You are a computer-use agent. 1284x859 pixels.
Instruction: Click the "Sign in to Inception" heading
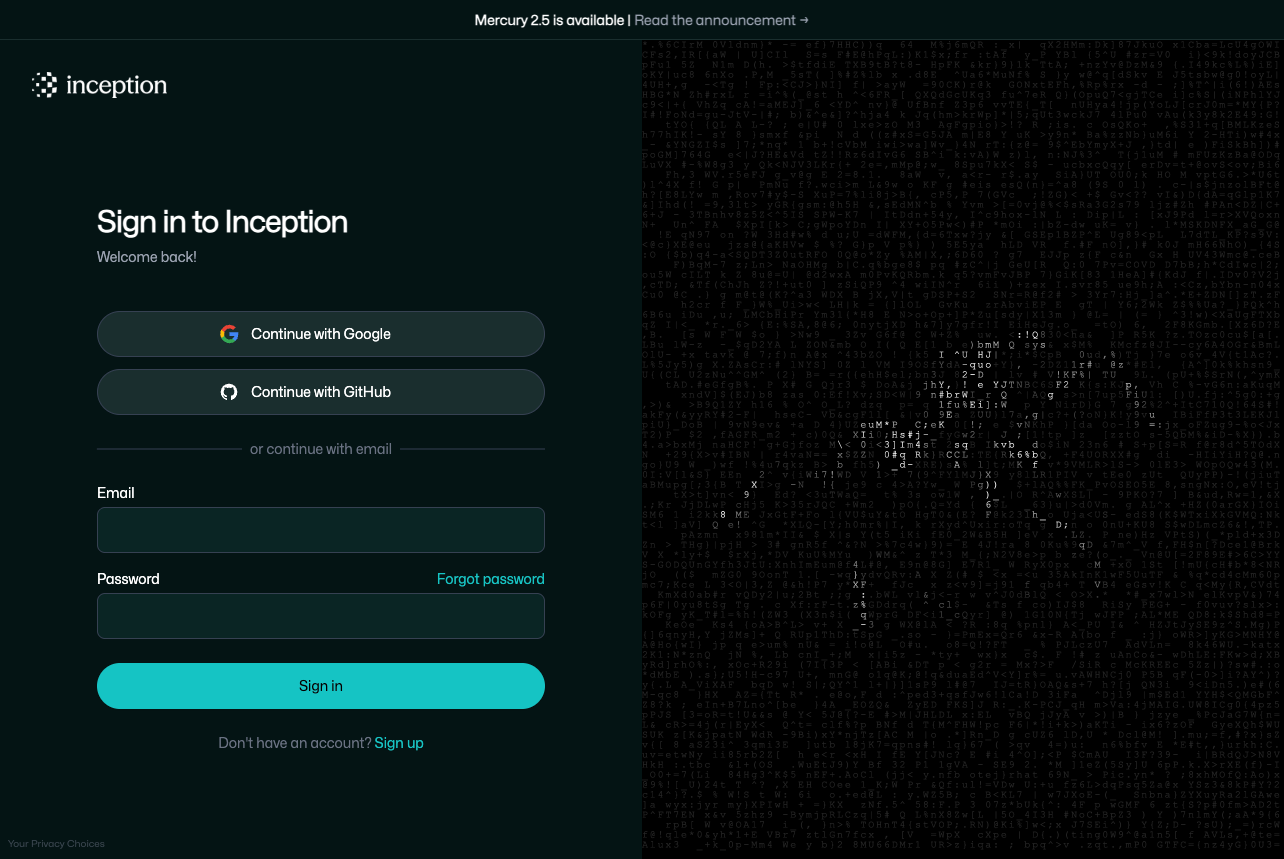point(222,221)
